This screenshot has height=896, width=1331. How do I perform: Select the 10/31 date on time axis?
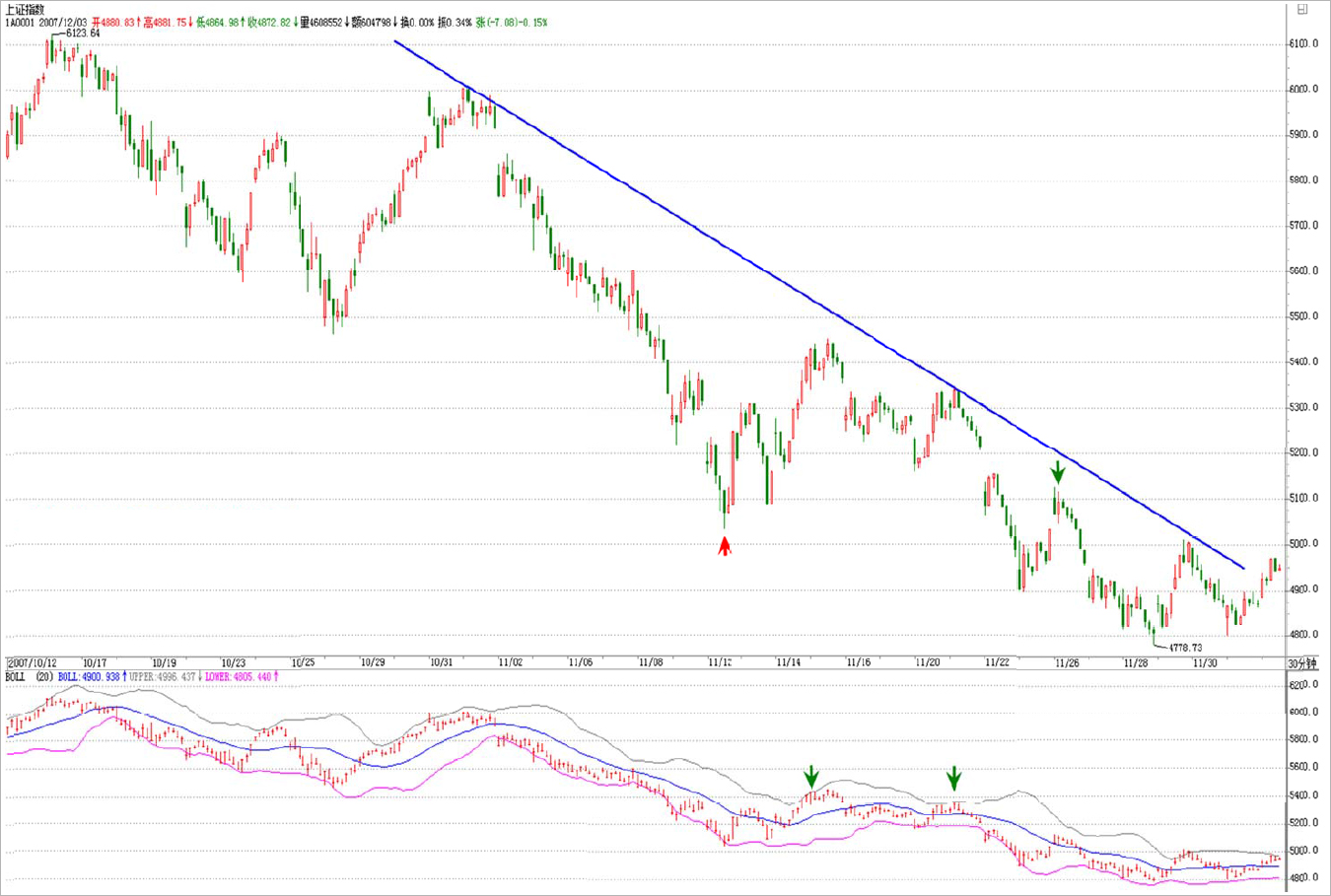[x=442, y=663]
